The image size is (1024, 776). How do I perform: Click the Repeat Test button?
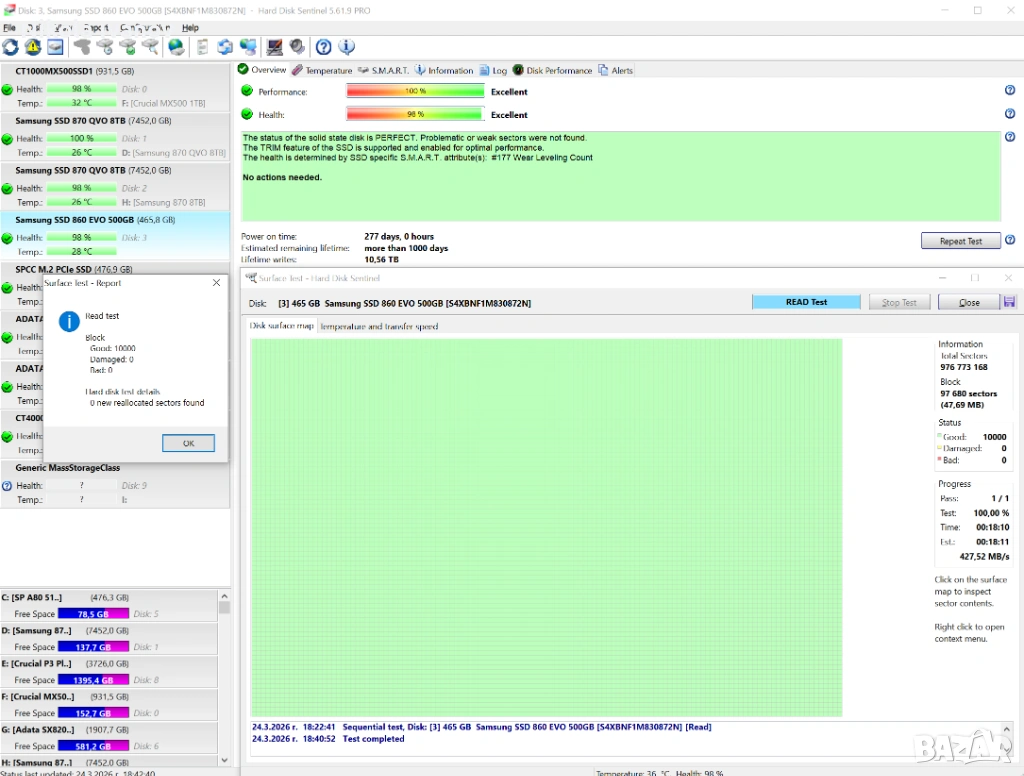[960, 241]
